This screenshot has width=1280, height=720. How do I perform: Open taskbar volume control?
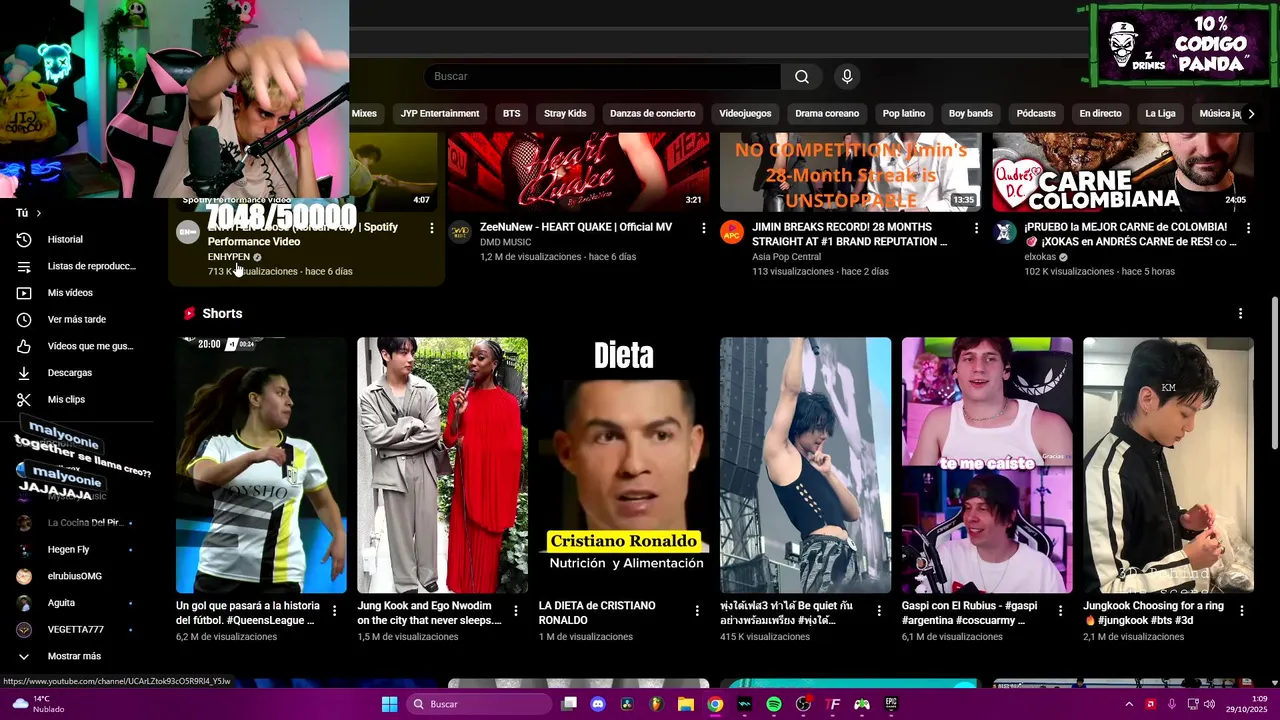coord(1208,705)
